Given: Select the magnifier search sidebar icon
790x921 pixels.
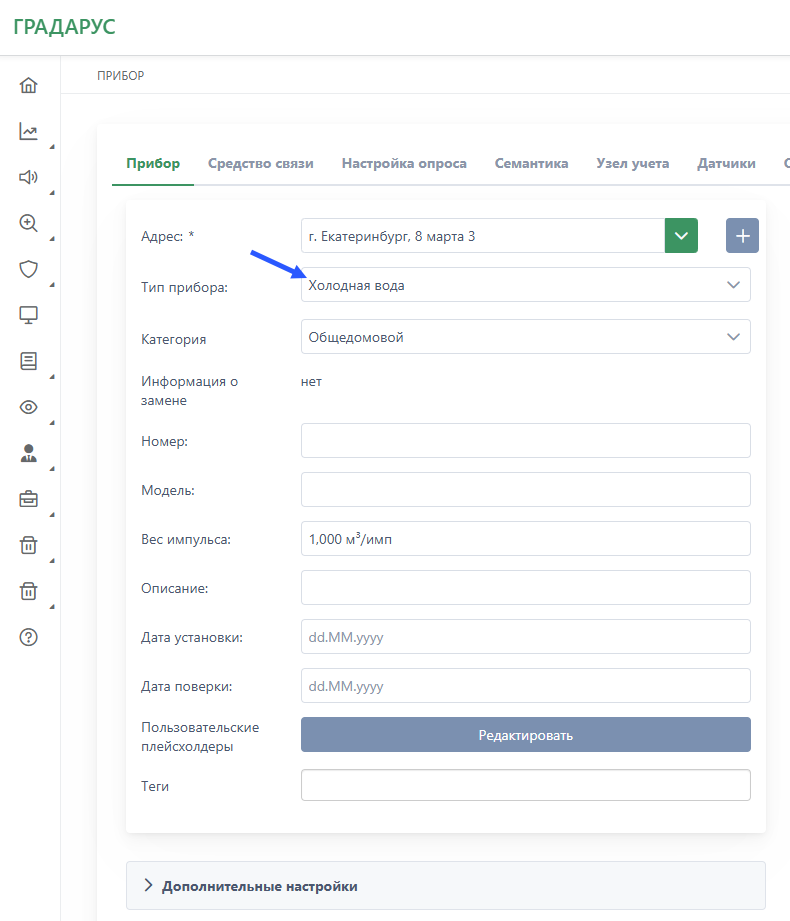Looking at the screenshot, I should pos(28,223).
